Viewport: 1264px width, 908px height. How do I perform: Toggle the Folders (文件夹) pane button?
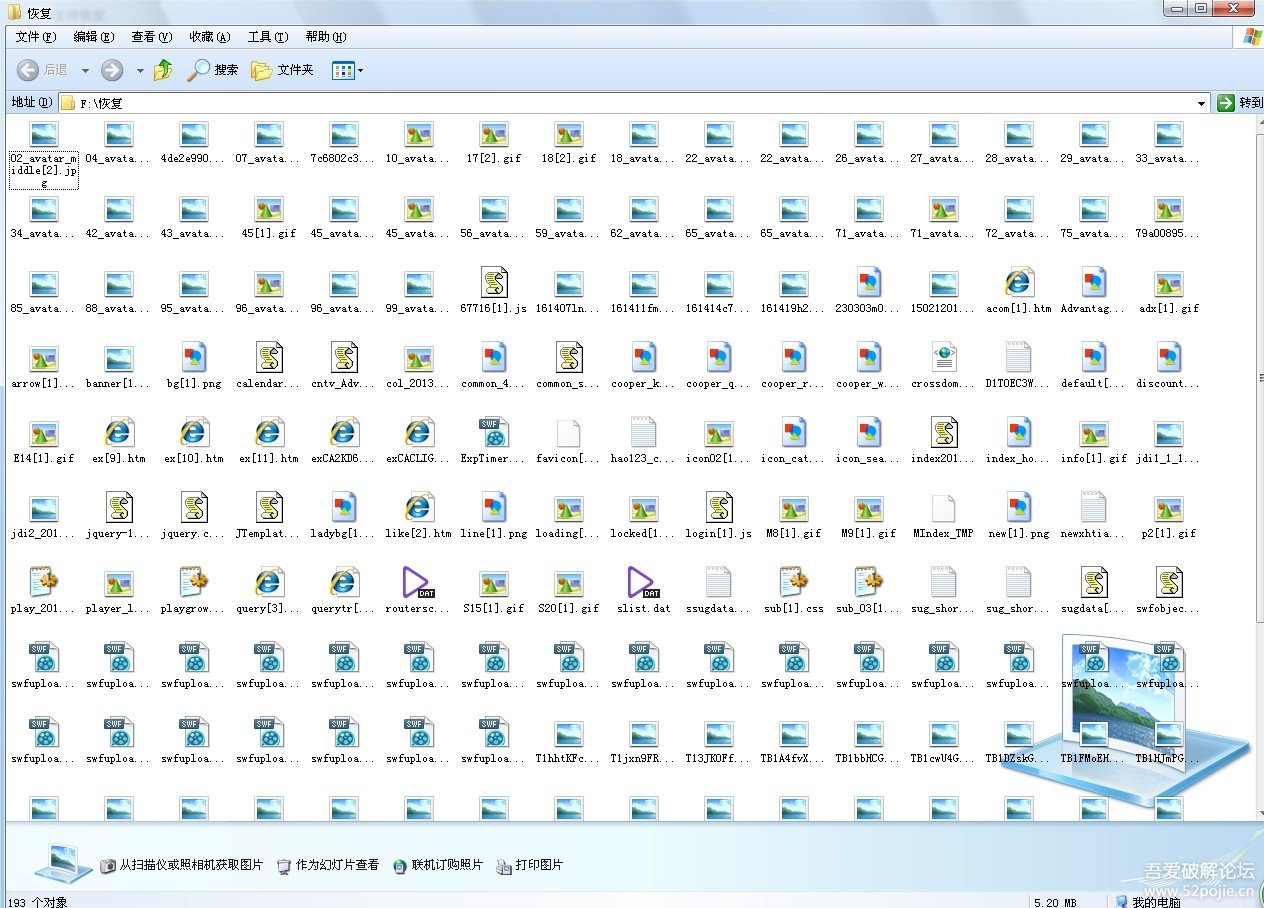coord(282,70)
